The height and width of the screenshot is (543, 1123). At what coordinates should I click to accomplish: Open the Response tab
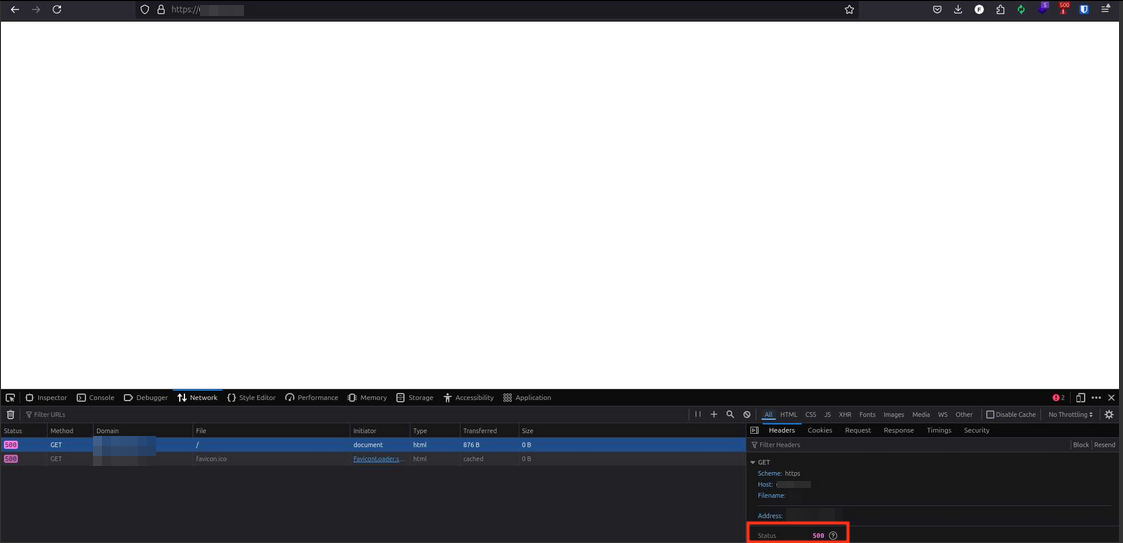pos(898,431)
